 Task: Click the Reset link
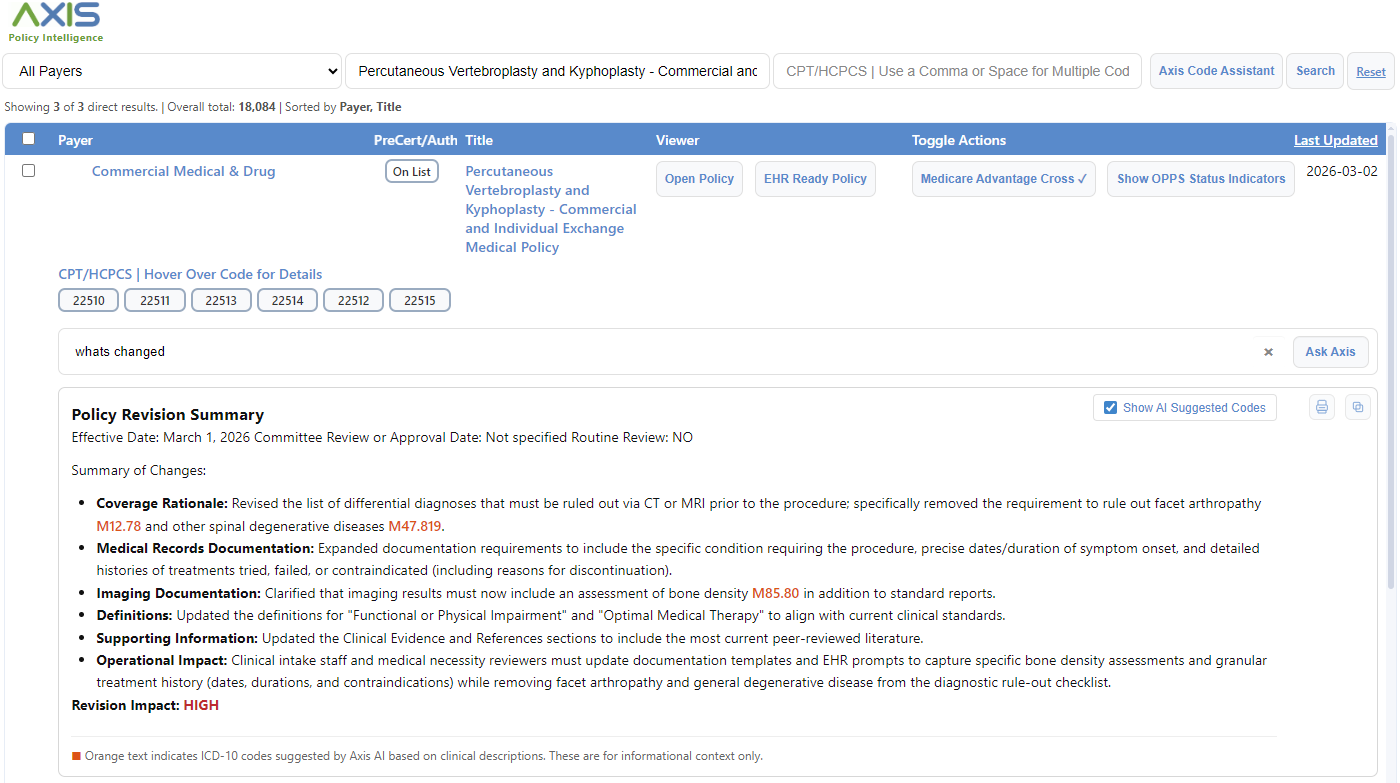point(1370,72)
